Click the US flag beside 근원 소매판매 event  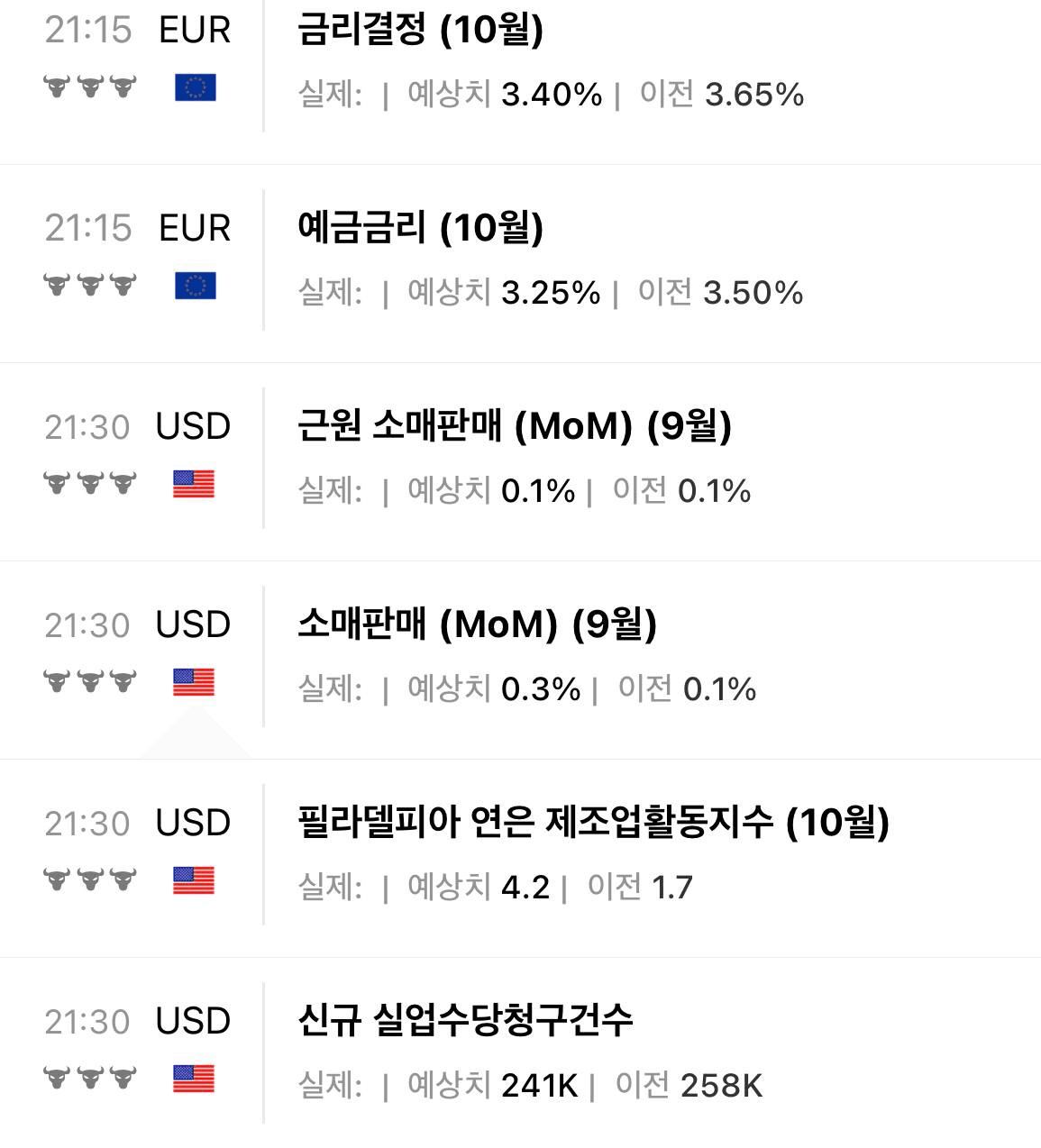[194, 484]
